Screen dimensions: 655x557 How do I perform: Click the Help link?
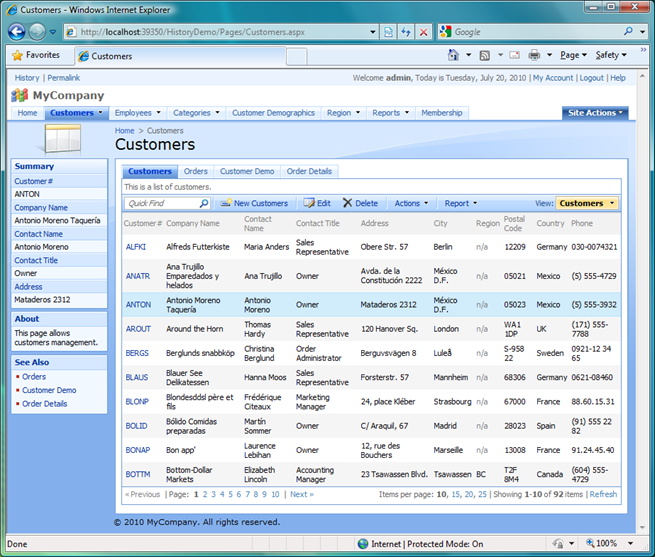coord(618,78)
